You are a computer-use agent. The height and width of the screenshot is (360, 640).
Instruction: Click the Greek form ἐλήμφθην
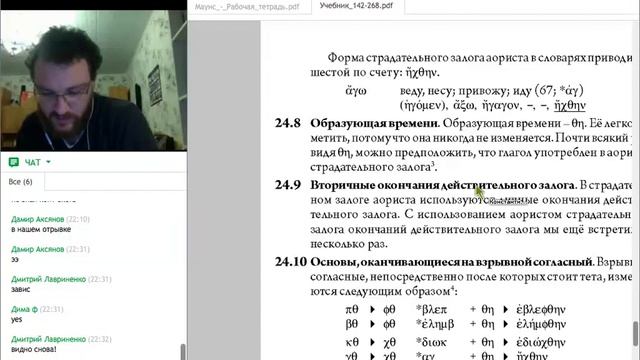[x=541, y=324]
